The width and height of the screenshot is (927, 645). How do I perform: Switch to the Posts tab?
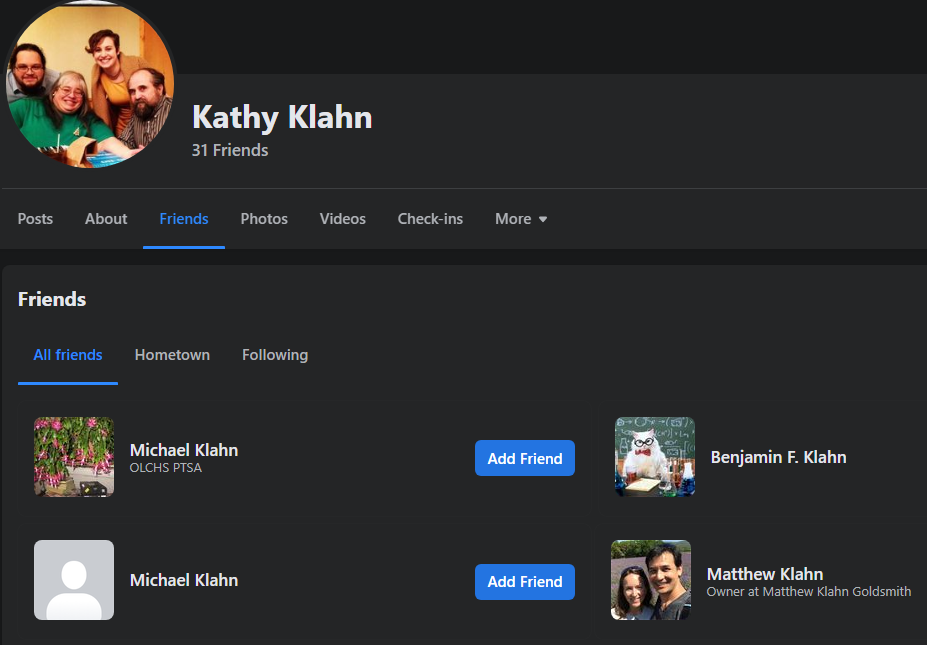(35, 219)
